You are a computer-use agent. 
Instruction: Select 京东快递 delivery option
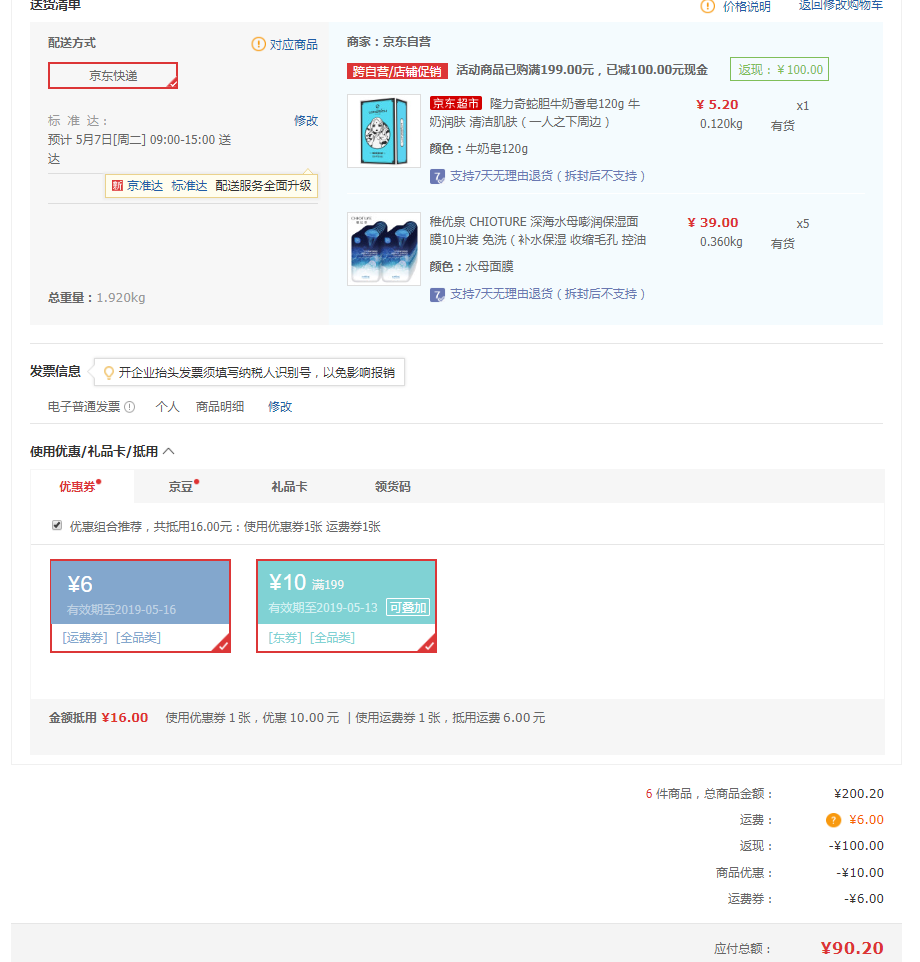(113, 75)
